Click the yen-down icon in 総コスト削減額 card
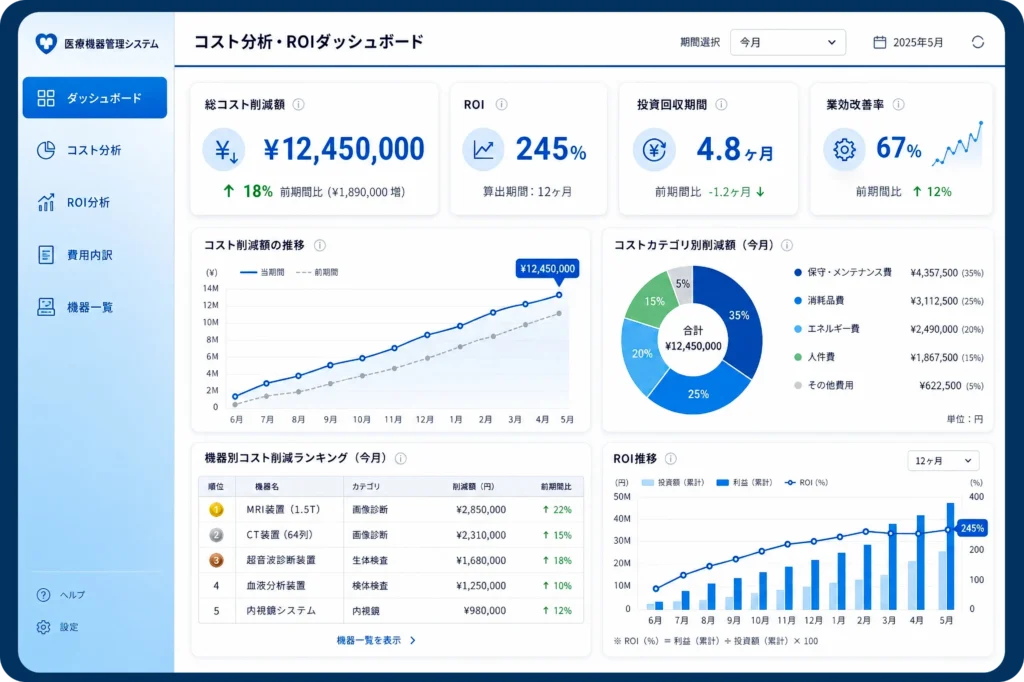The image size is (1024, 682). [x=224, y=150]
